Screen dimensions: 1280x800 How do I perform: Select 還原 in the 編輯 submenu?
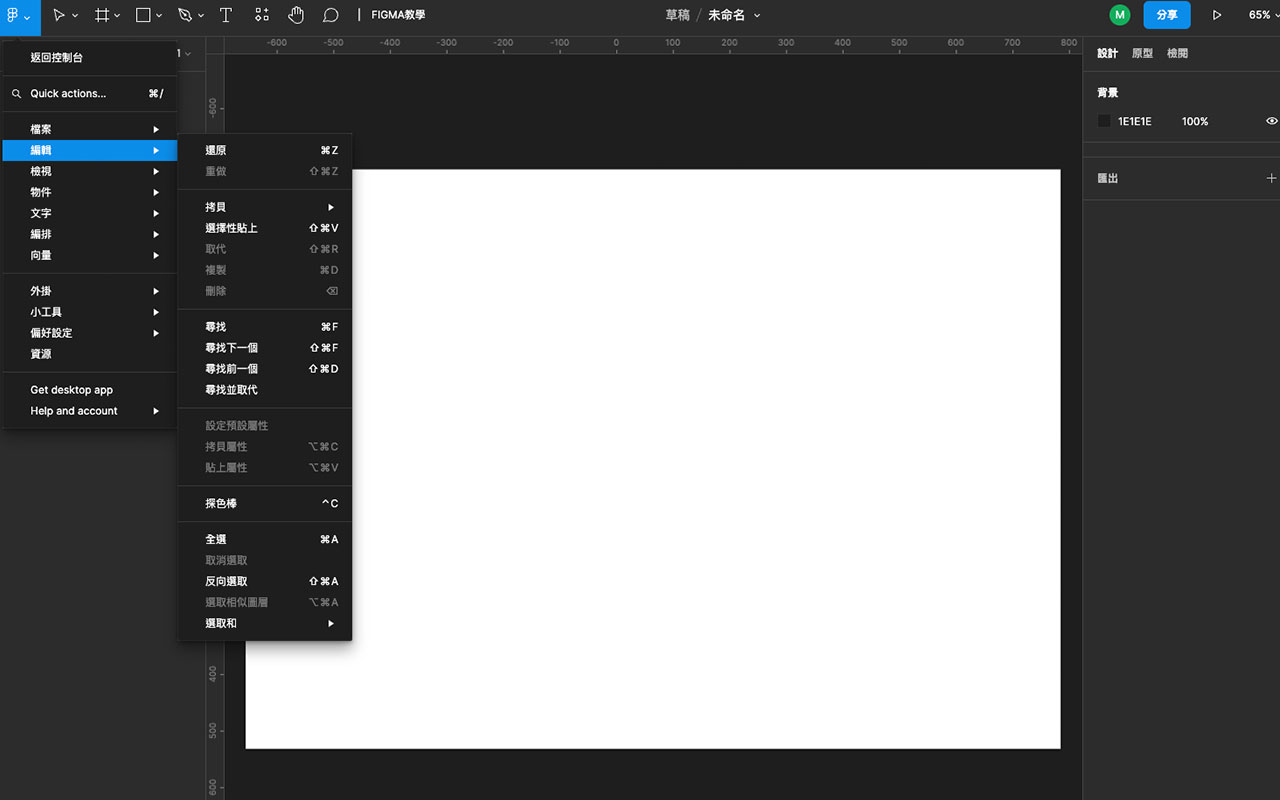pos(217,149)
